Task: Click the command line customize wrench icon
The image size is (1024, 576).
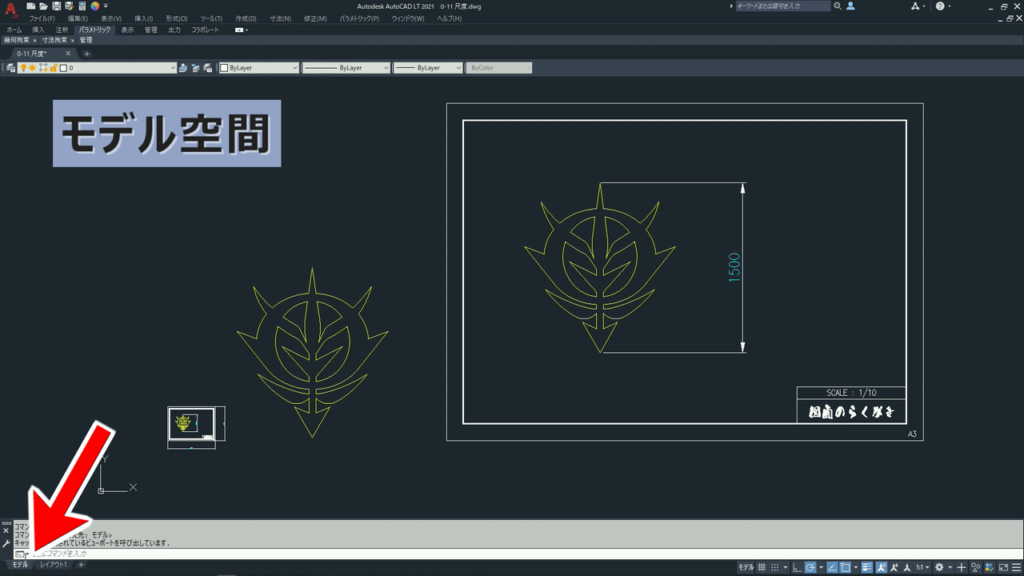Action: pyautogui.click(x=6, y=543)
